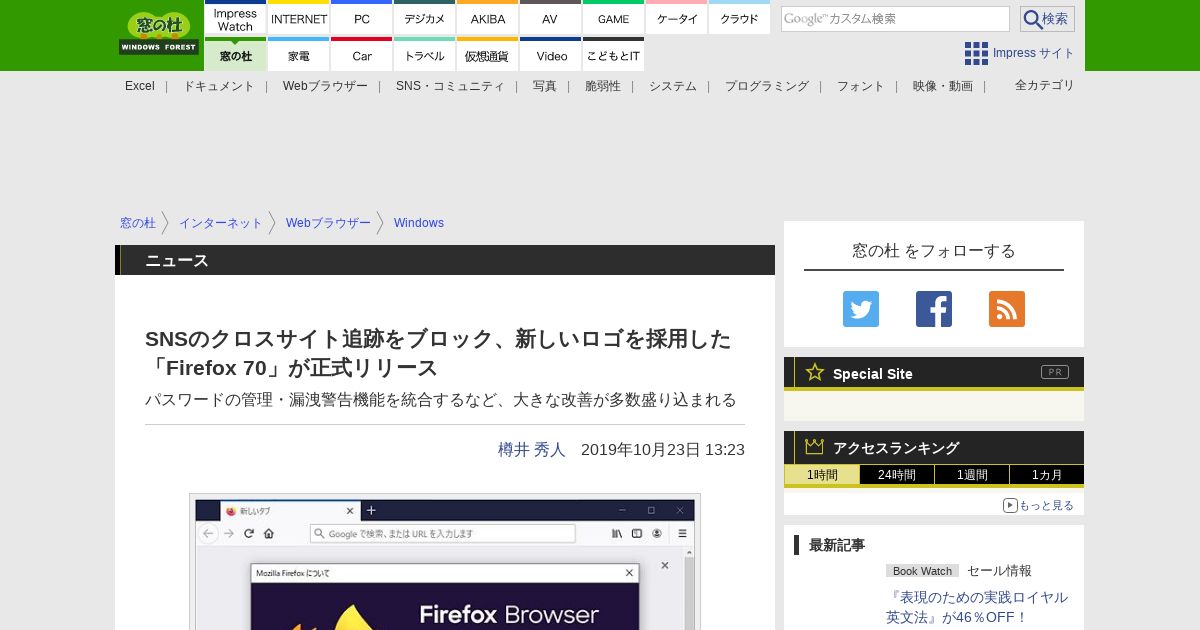The image size is (1200, 630).
Task: Open the ドキュメント category
Action: pyautogui.click(x=219, y=86)
